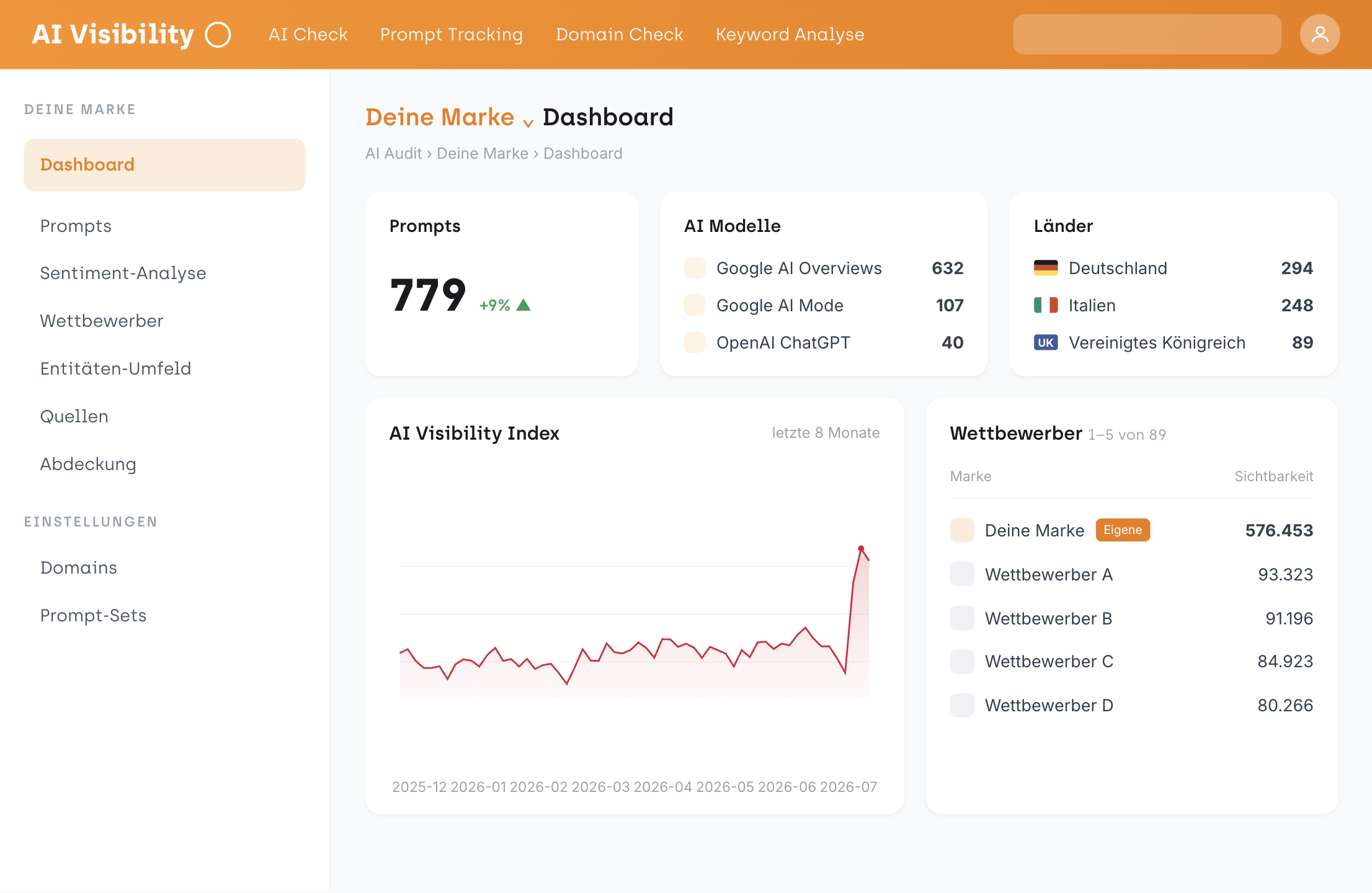
Task: Open Sentiment-Analyse in the sidebar
Action: (x=123, y=273)
